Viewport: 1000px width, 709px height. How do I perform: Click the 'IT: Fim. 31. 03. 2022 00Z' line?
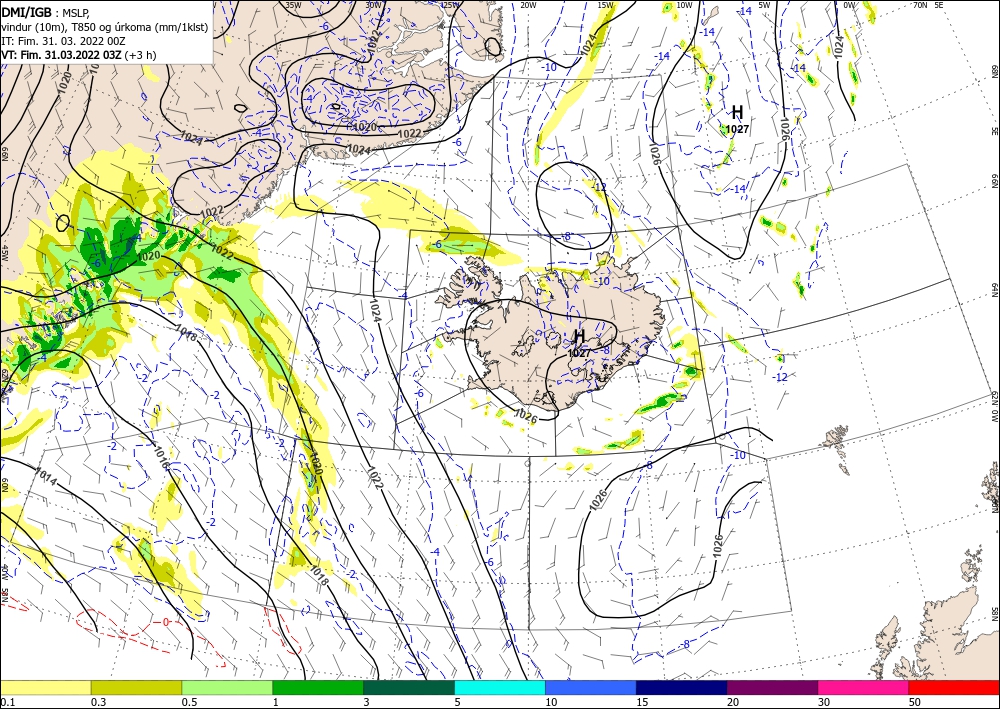point(63,41)
